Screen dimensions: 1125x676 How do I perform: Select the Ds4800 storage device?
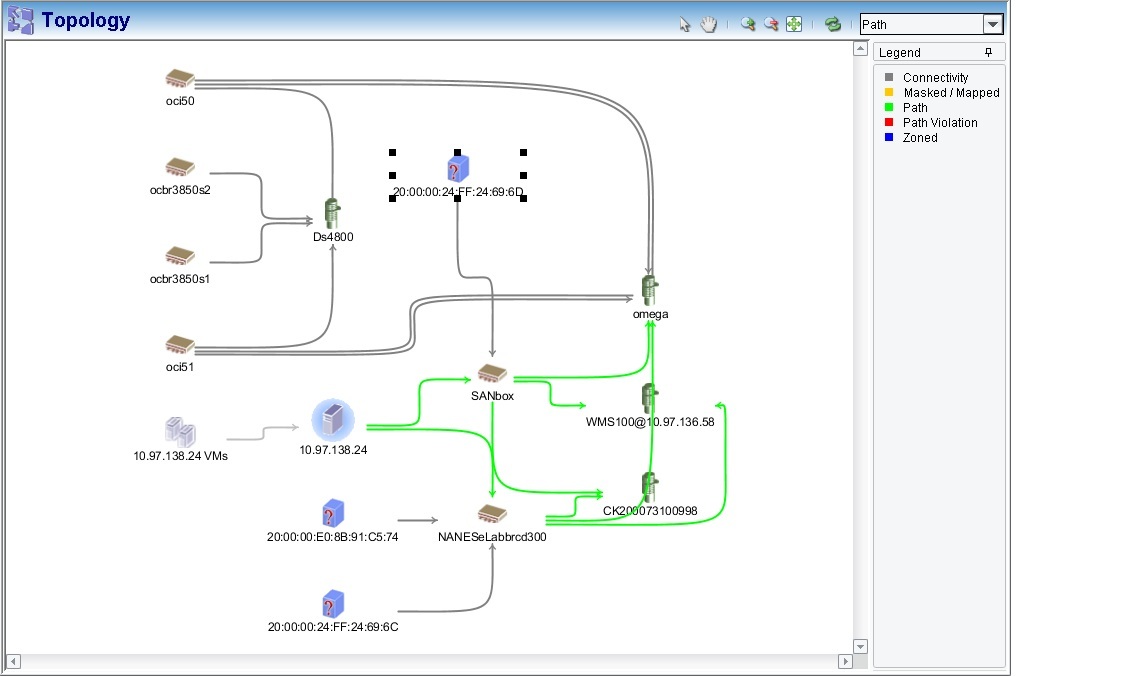click(x=333, y=213)
